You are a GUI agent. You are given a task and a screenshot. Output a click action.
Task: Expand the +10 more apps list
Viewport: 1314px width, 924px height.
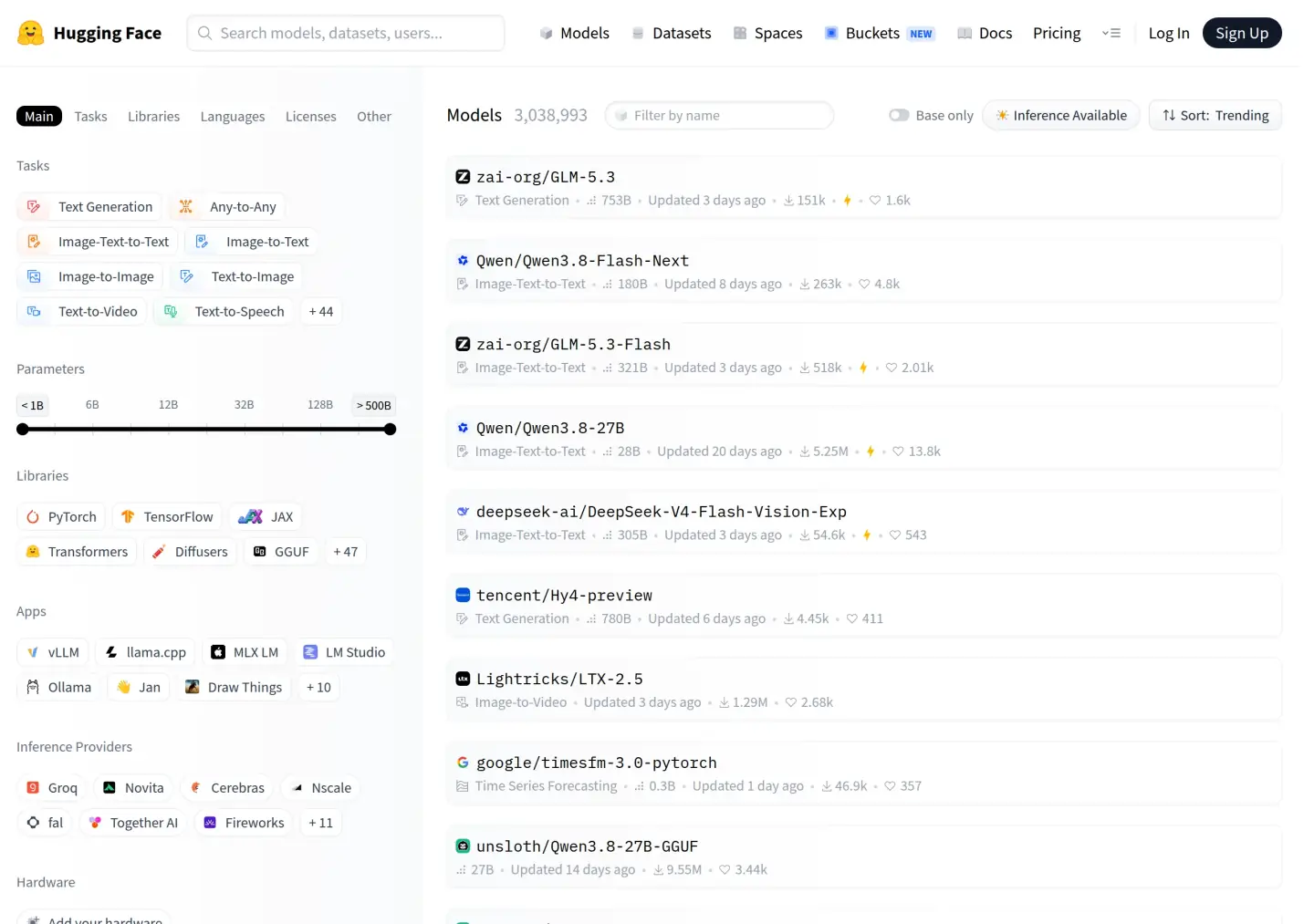point(318,688)
